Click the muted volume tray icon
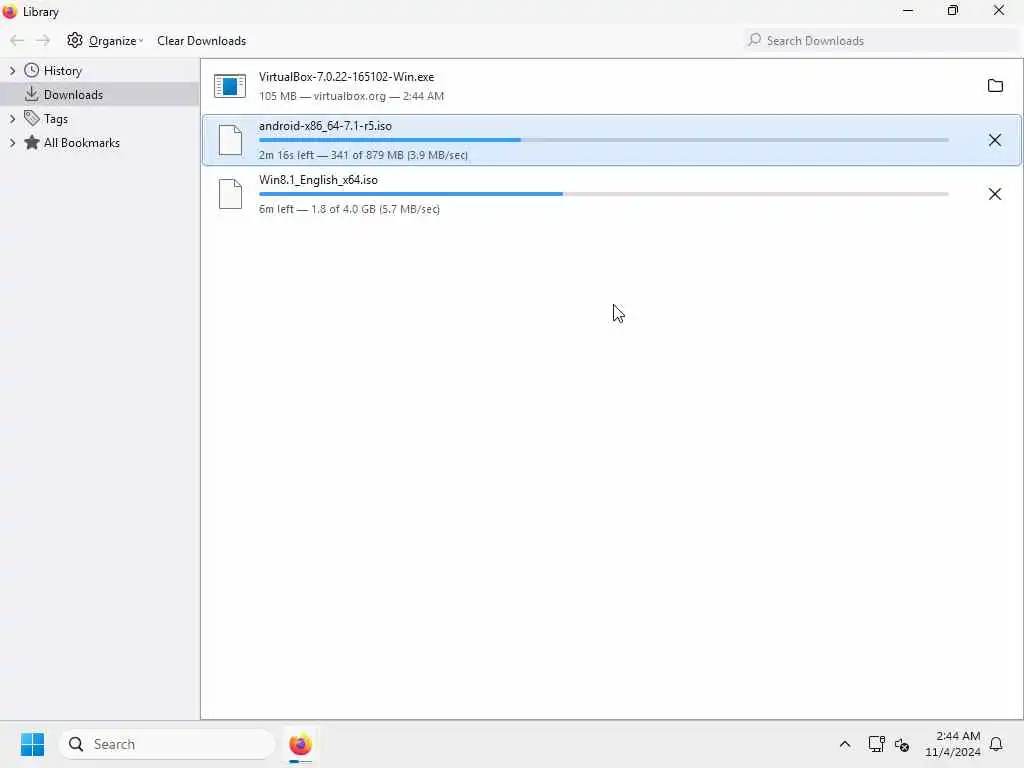This screenshot has width=1024, height=768. (x=902, y=744)
